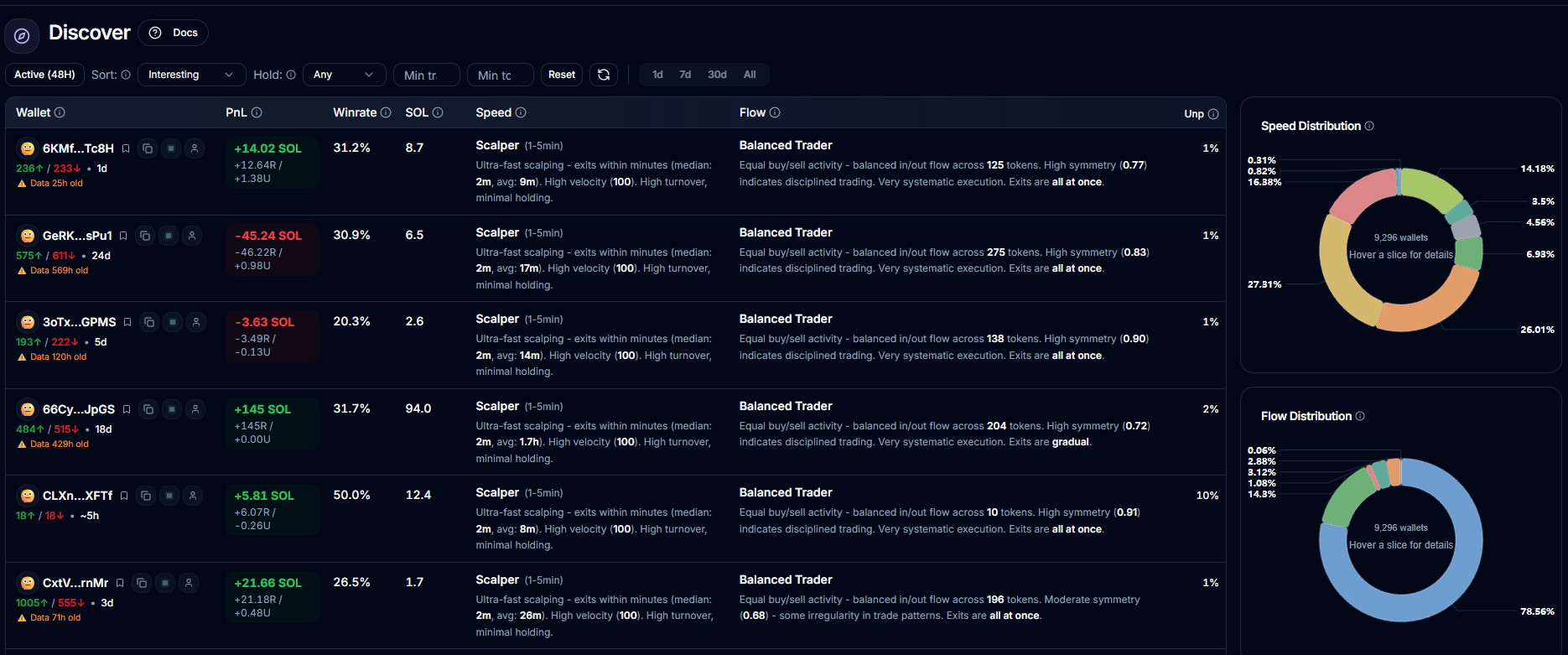Click the green 14.3% Flow Distribution slice
1568x655 pixels.
1344,500
